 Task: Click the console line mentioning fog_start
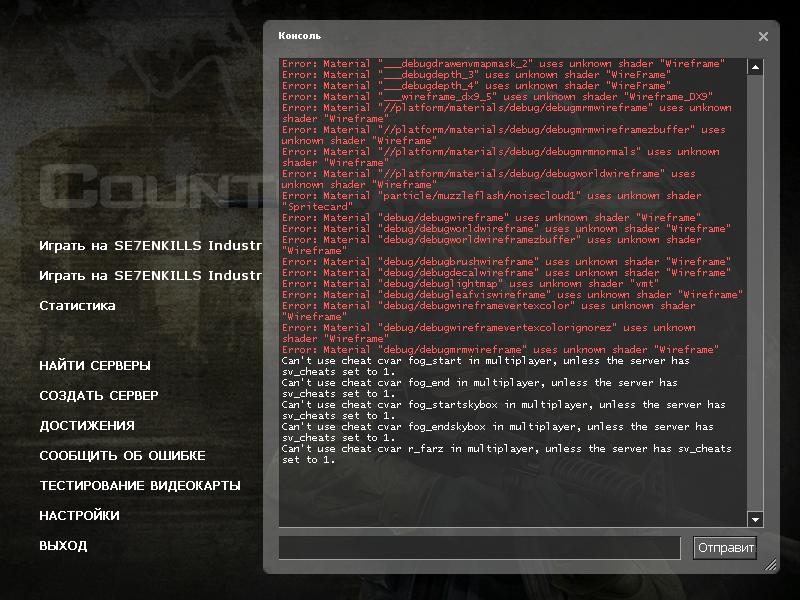point(485,366)
